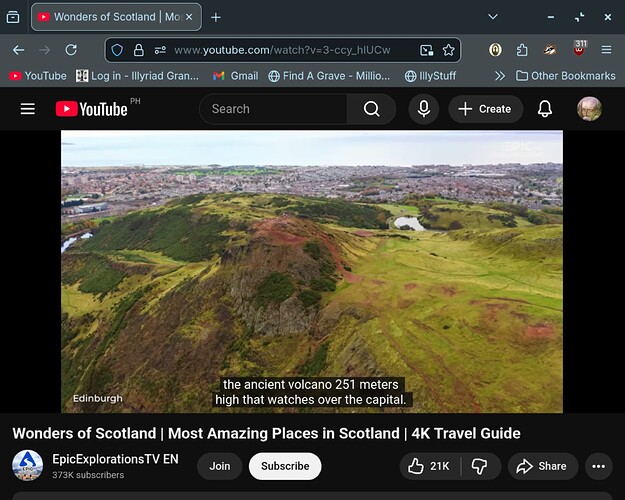The width and height of the screenshot is (625, 500).
Task: Subscribe to EpicExplorationsTV EN
Action: click(285, 466)
